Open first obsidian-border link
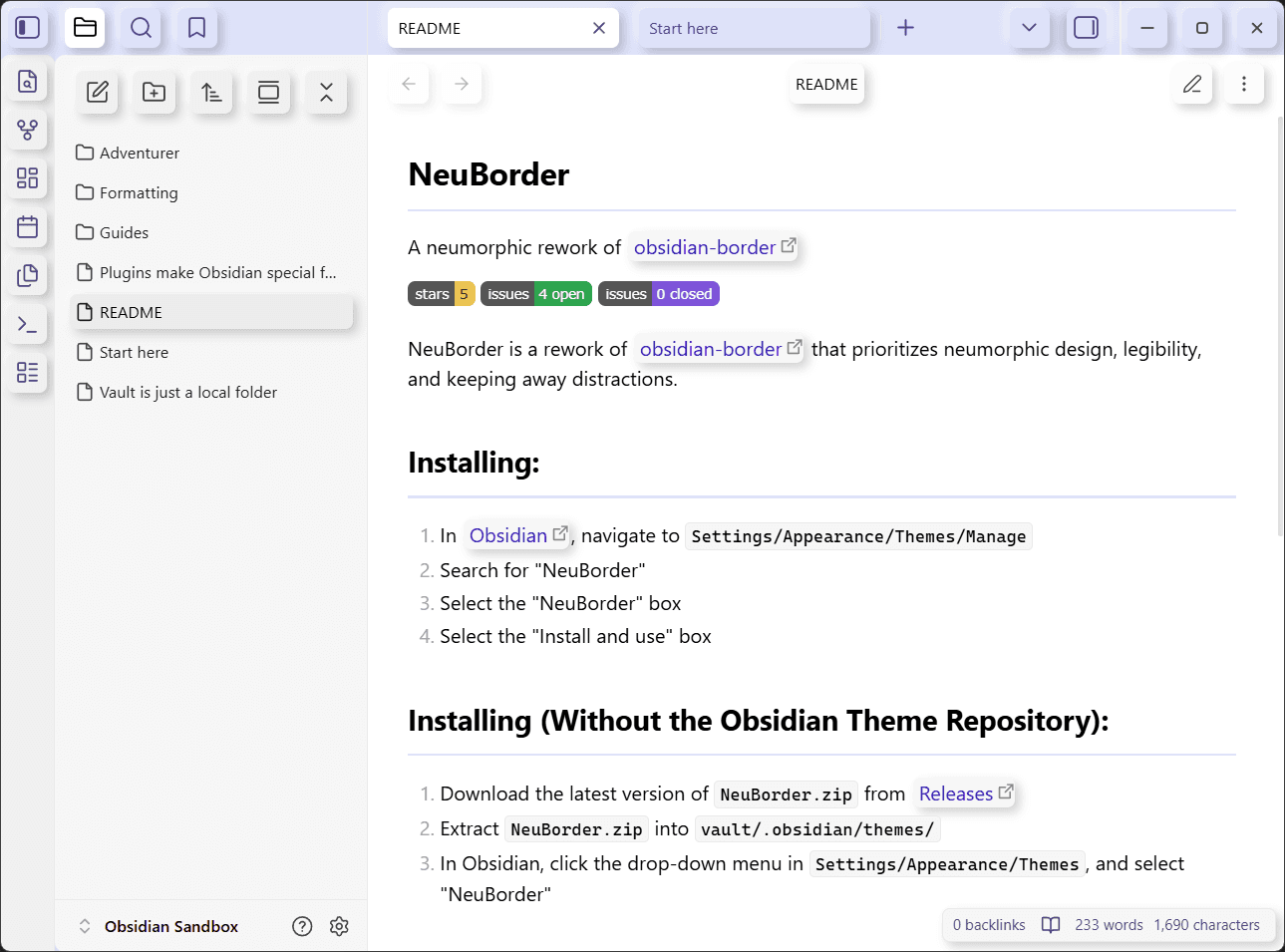 click(x=715, y=247)
